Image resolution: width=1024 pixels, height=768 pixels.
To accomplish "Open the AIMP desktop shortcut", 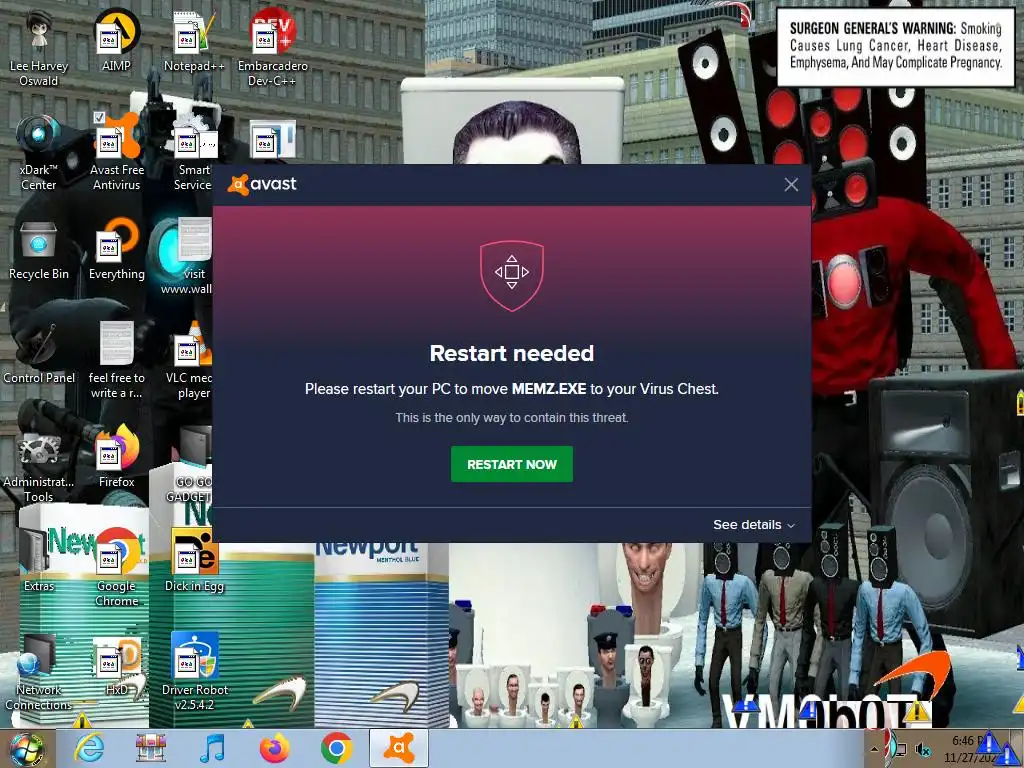I will click(x=116, y=39).
